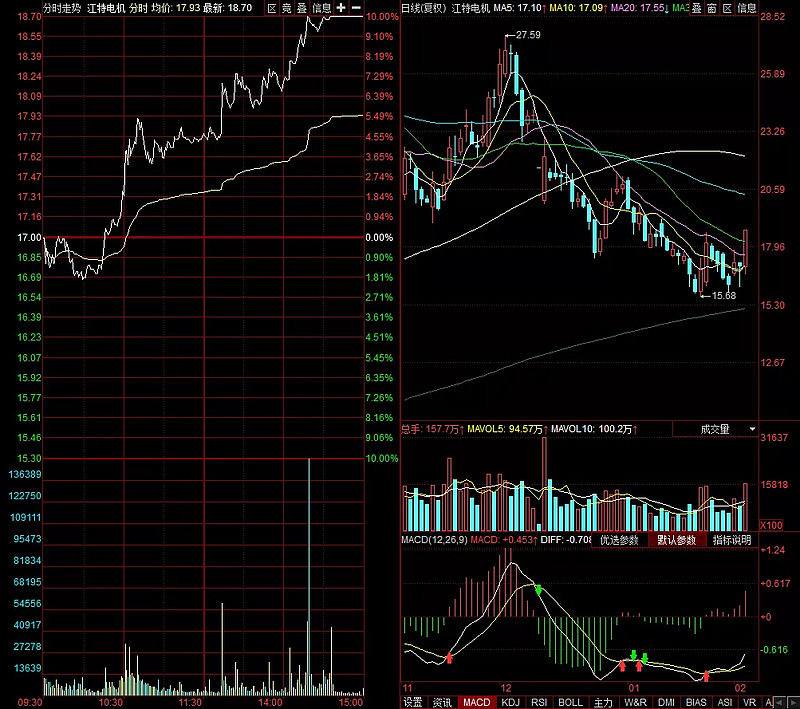Switch to W&R indicator tab
Screen dimensions: 800x709
point(635,702)
